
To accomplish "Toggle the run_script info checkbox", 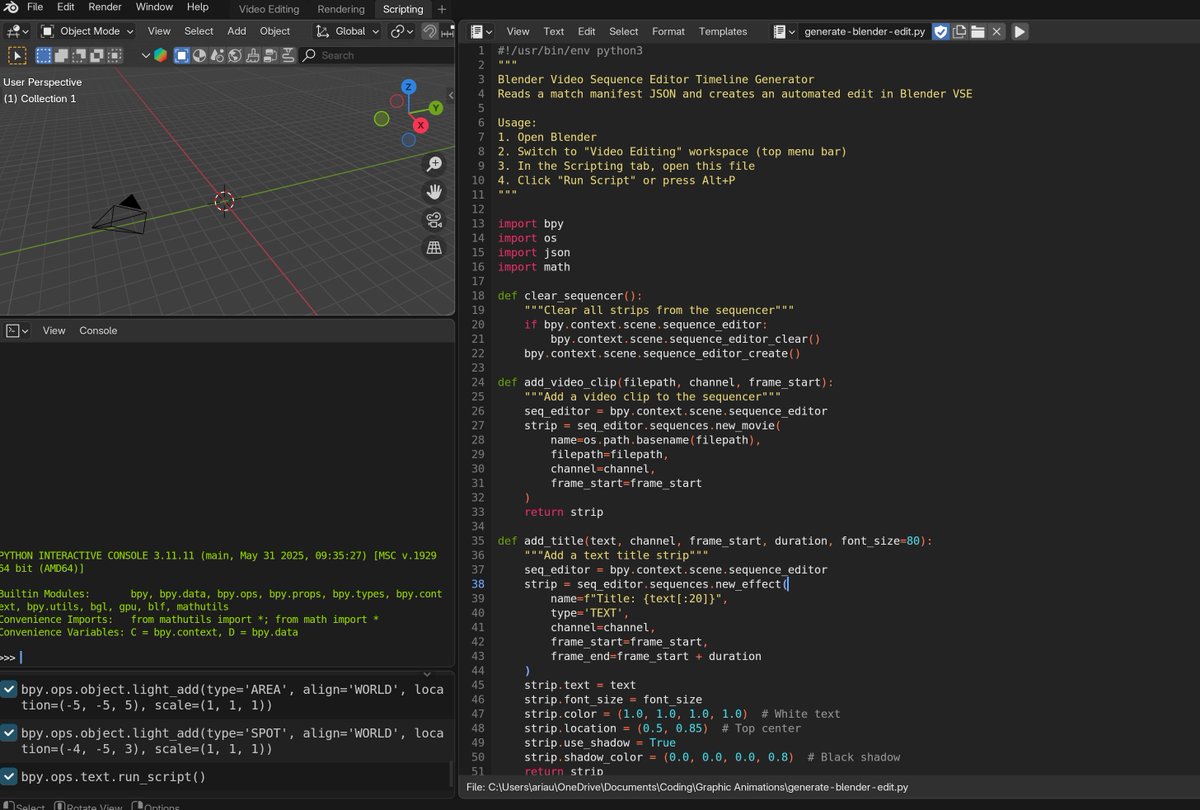I will click(x=8, y=777).
